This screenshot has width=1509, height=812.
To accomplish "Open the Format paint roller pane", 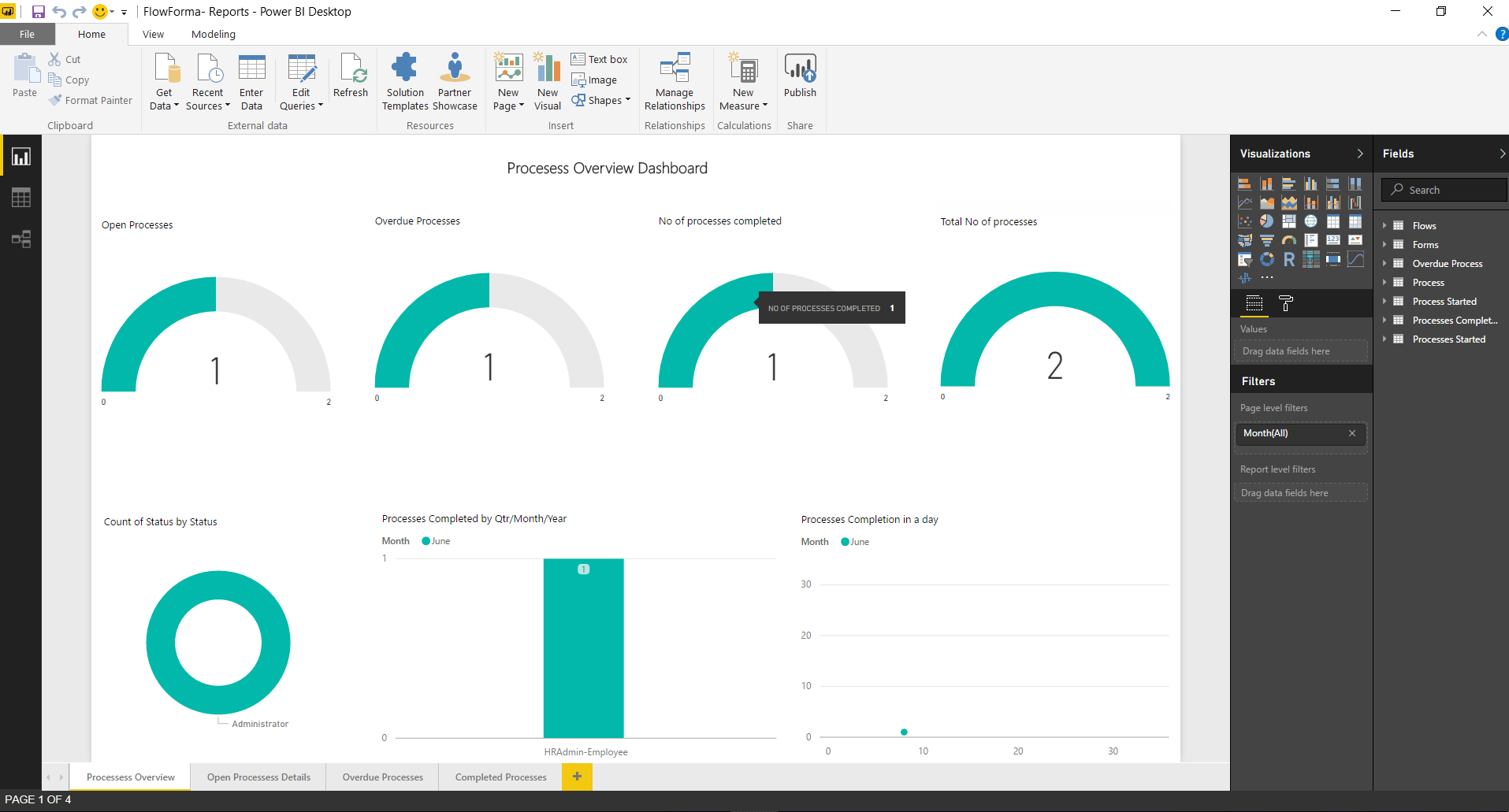I will [1285, 303].
